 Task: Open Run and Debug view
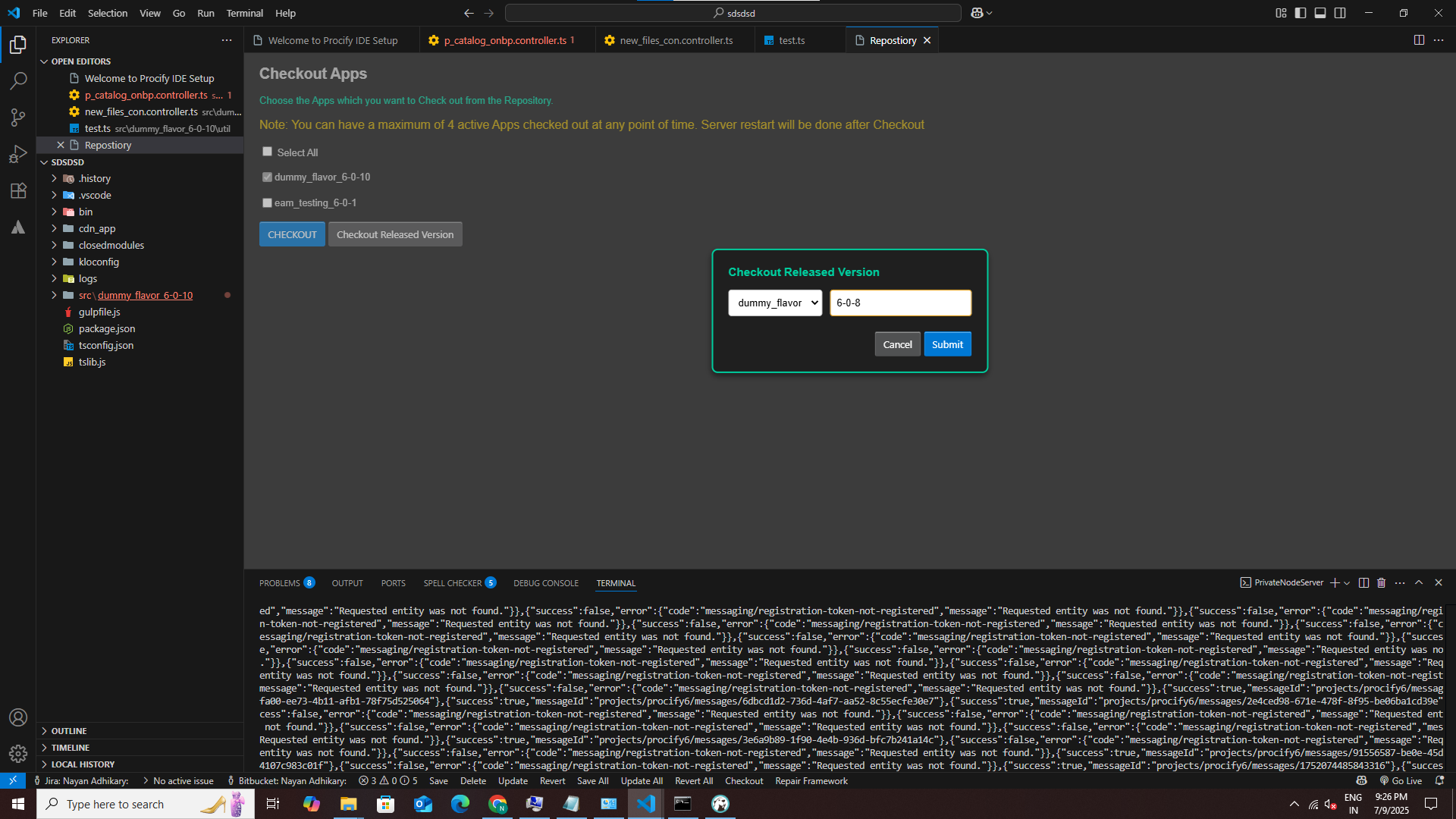pyautogui.click(x=18, y=154)
